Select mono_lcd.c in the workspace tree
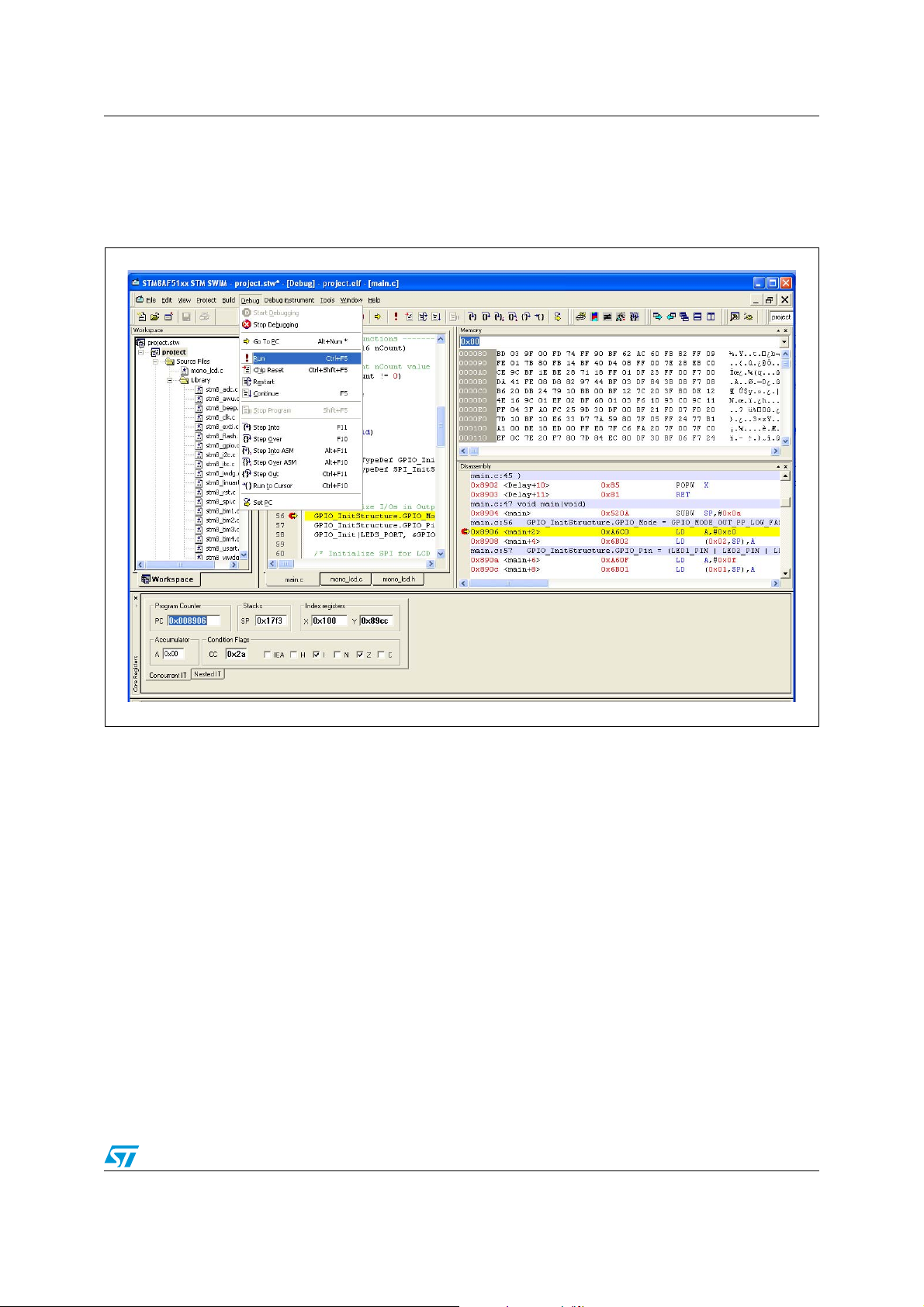 pyautogui.click(x=206, y=371)
